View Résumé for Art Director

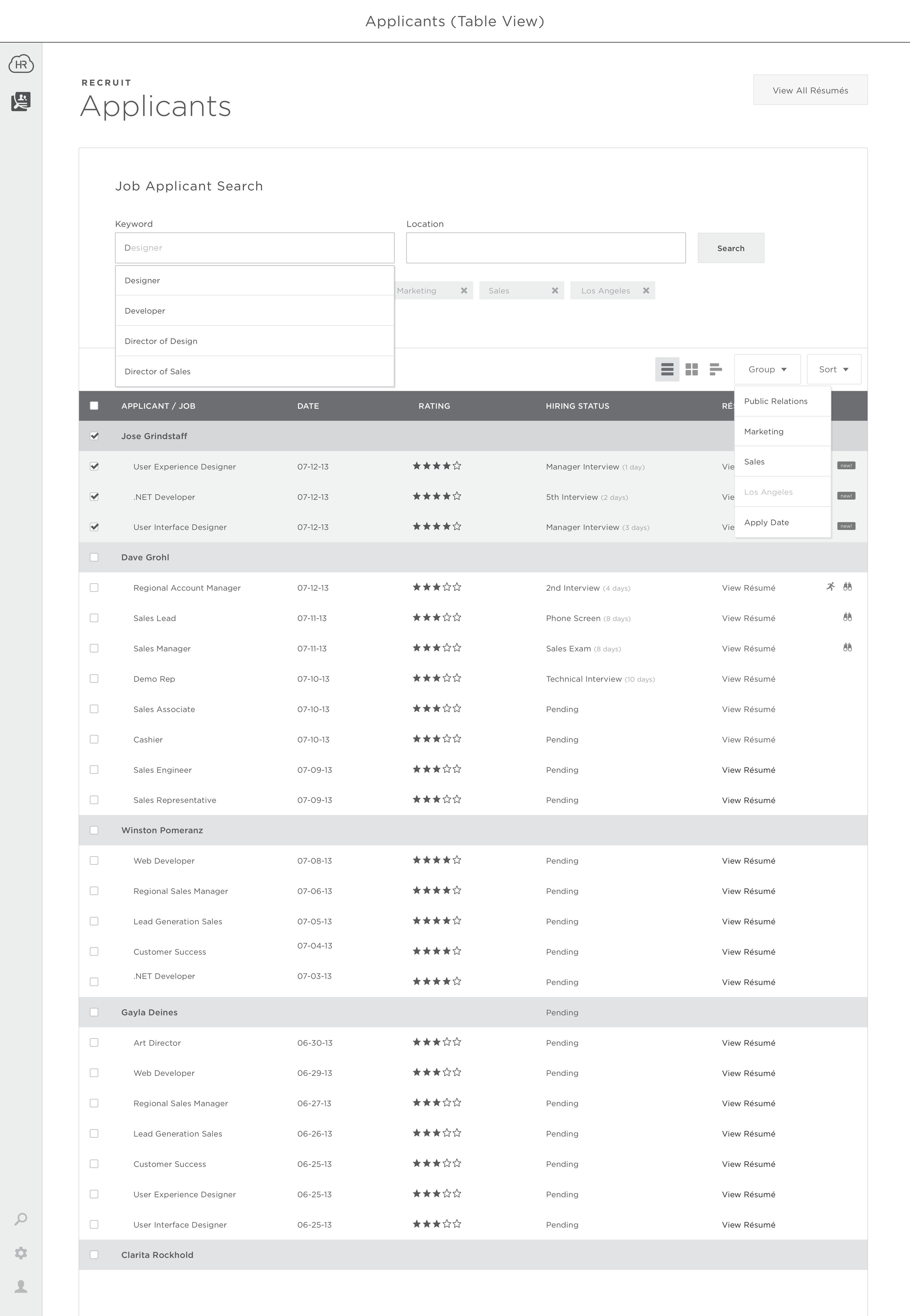pyautogui.click(x=749, y=1043)
